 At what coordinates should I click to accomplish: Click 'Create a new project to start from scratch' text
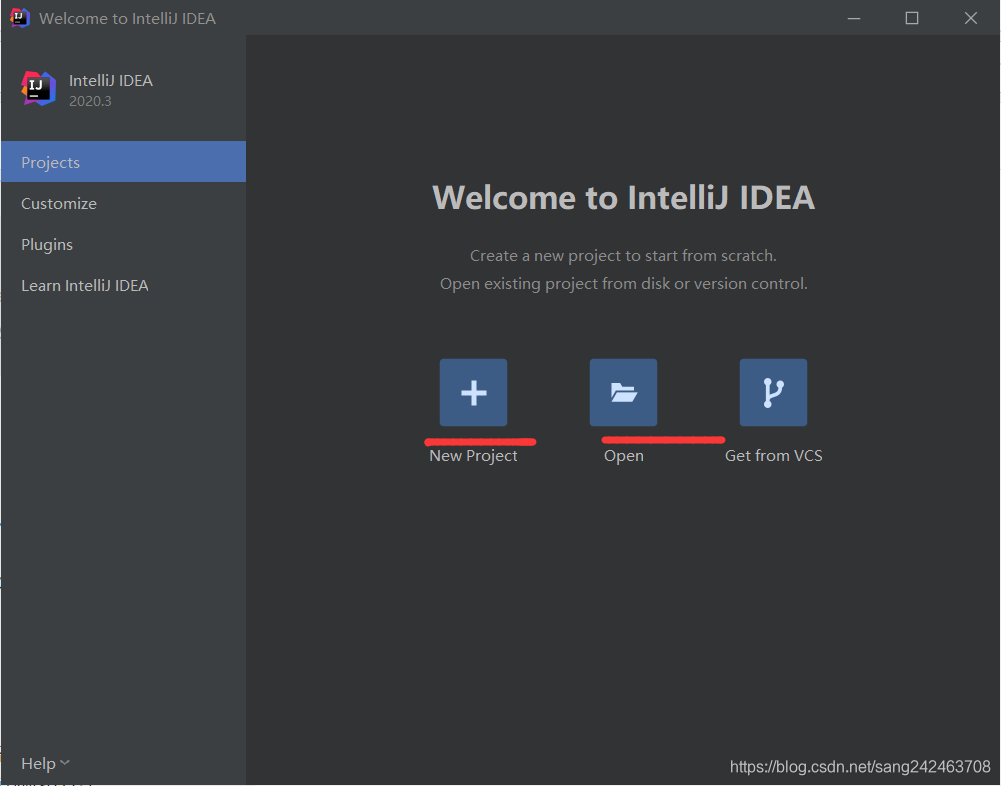(623, 255)
